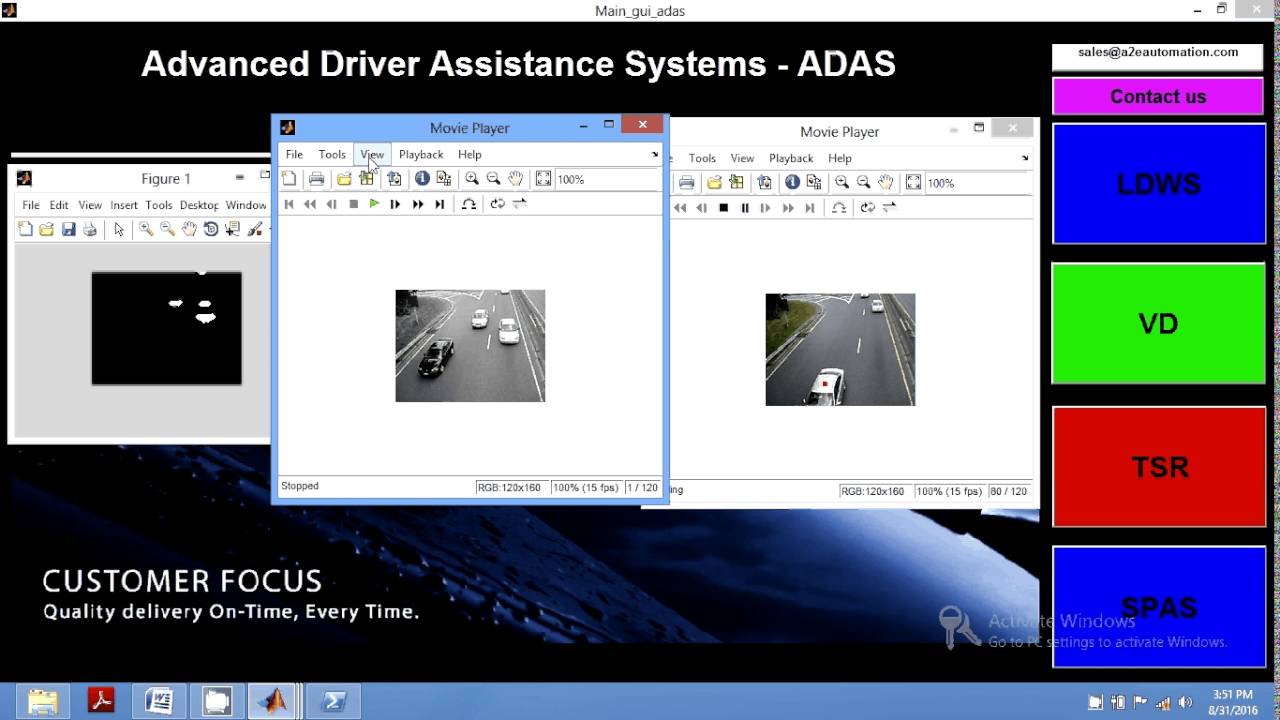
Task: Start playback with green Play button
Action: [x=374, y=204]
